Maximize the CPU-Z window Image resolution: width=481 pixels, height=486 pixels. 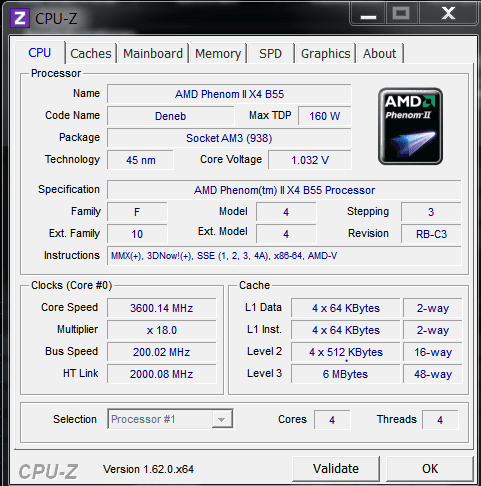(401, 14)
